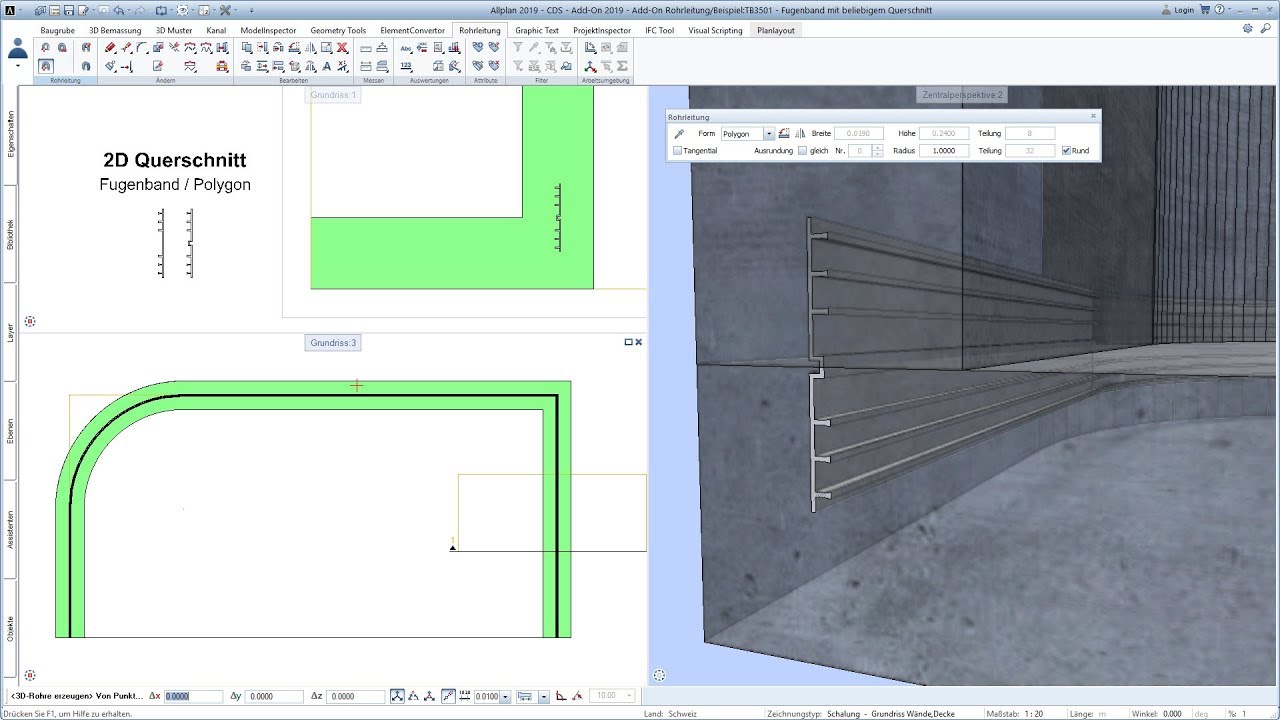Click the help question mark icon top right
The image size is (1280, 720).
(x=1219, y=10)
